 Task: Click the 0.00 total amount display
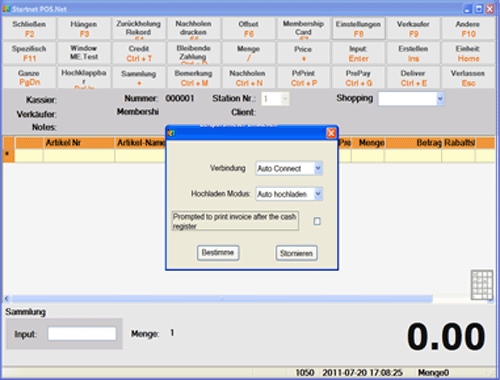[x=446, y=336]
